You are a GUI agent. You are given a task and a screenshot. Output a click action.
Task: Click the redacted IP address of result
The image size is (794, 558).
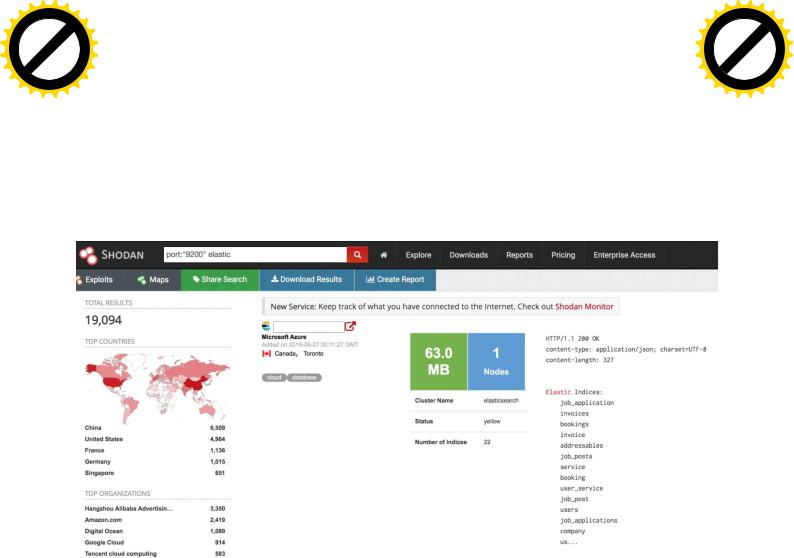pos(308,327)
